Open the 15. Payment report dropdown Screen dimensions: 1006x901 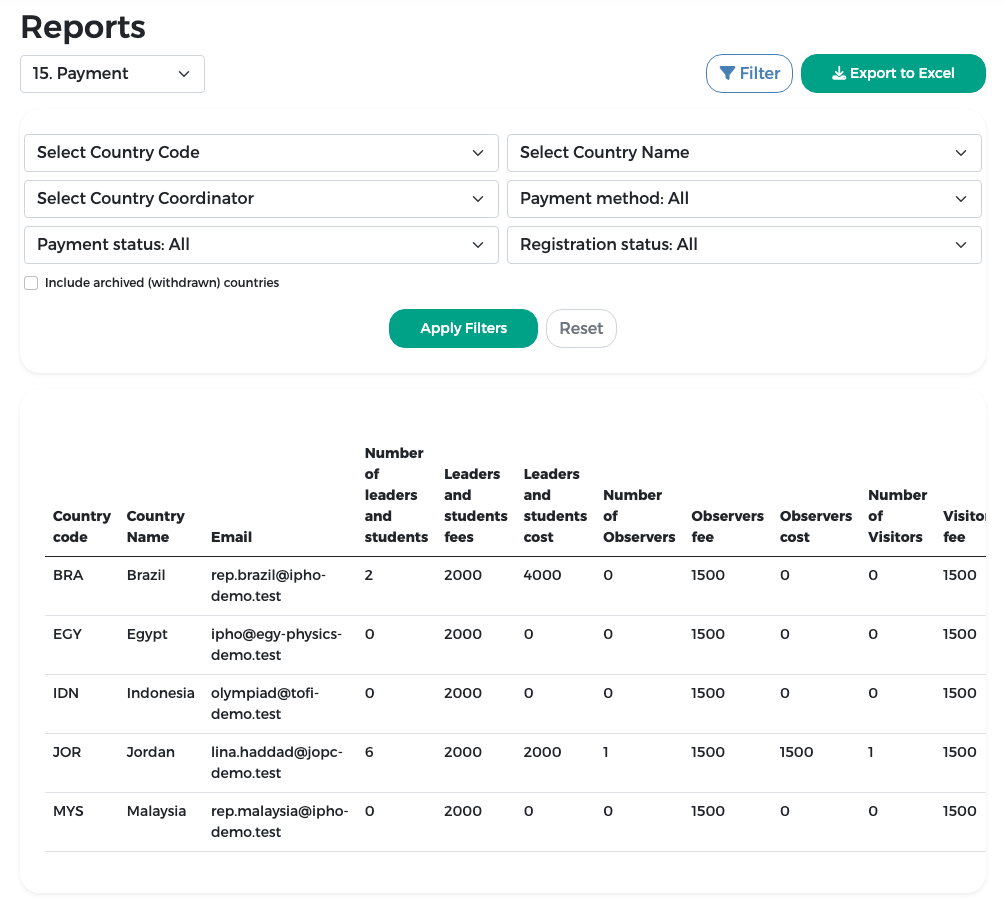[x=112, y=74]
